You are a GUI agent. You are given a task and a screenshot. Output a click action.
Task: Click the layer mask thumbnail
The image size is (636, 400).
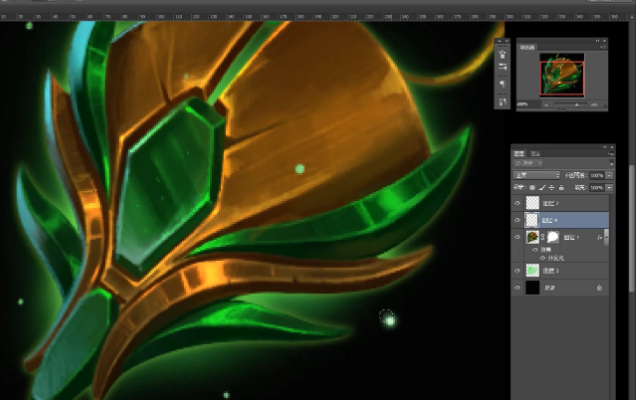(553, 237)
